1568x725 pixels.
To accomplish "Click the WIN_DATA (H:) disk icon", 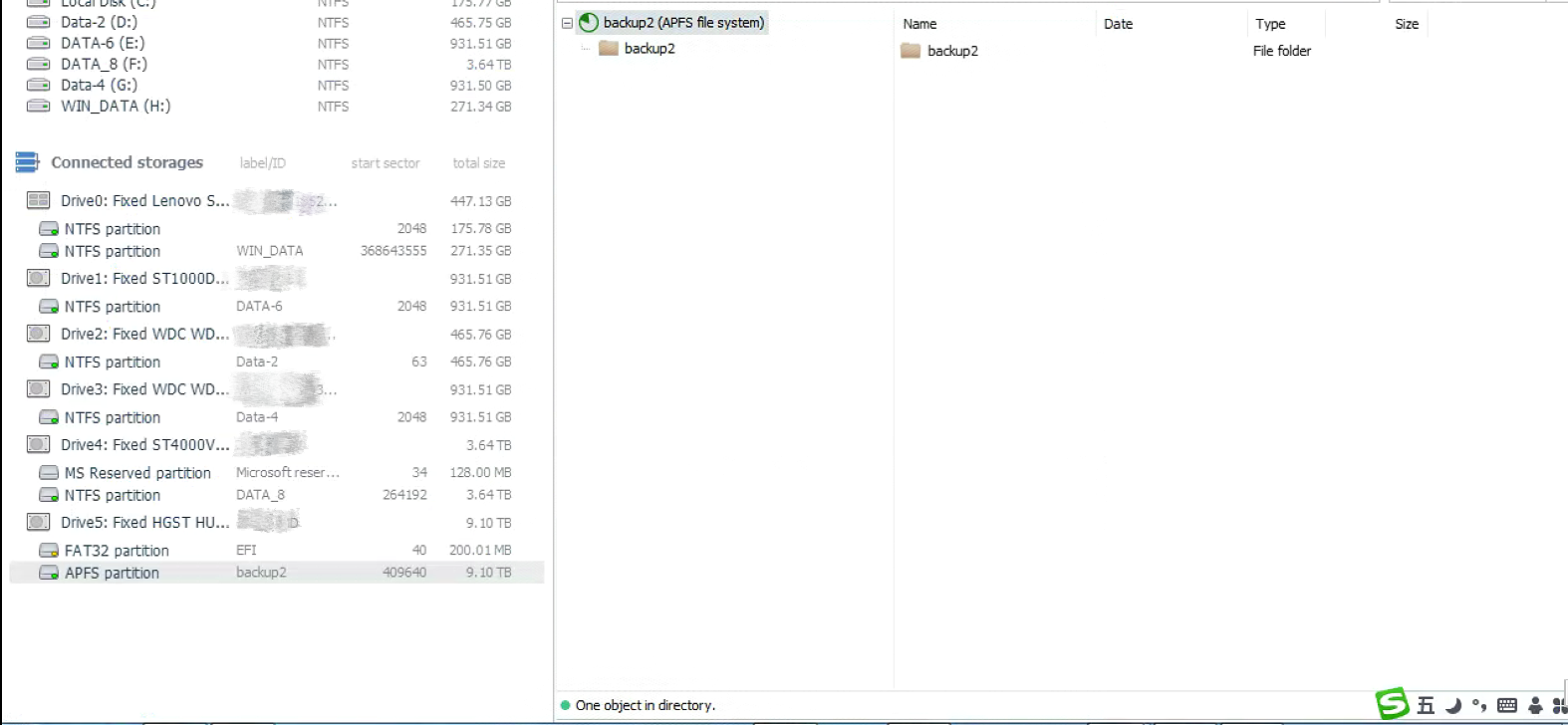I will pyautogui.click(x=38, y=106).
